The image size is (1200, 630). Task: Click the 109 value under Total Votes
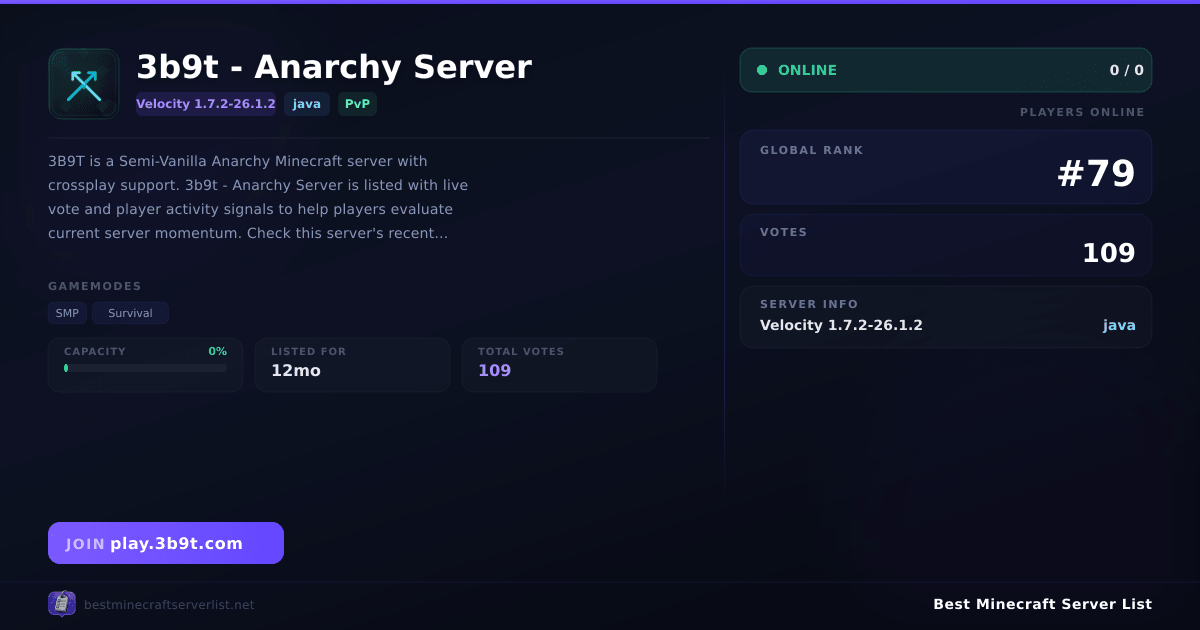point(494,370)
